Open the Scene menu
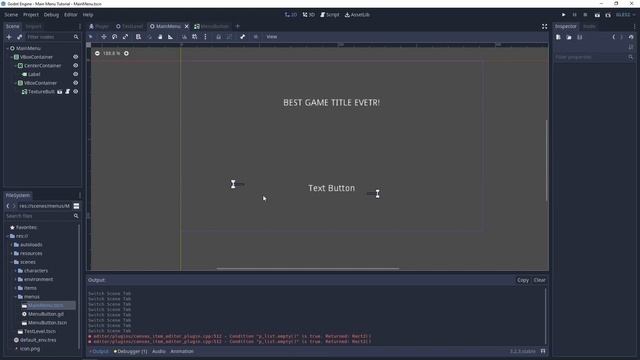Image resolution: width=640 pixels, height=360 pixels. coord(11,15)
